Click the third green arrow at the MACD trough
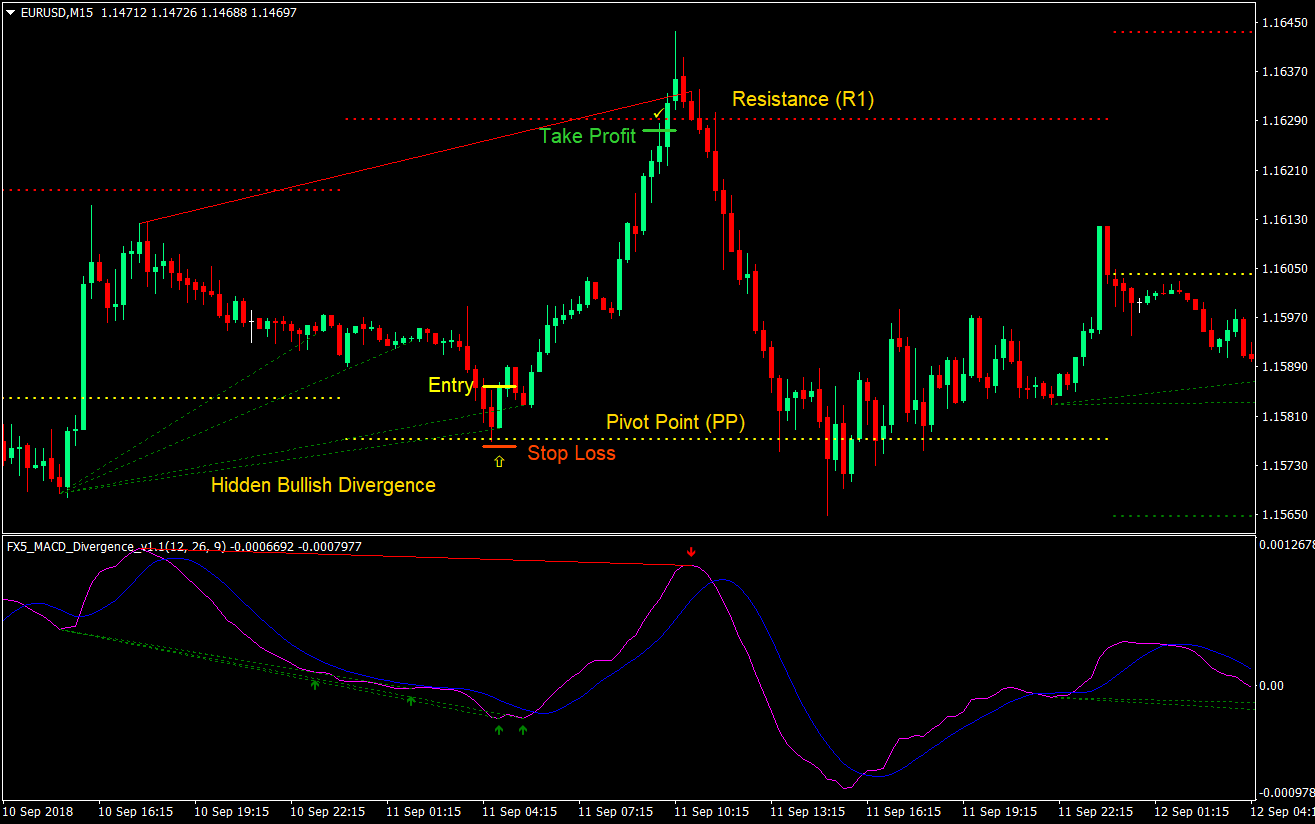Screen dimensions: 1315x824 click(499, 730)
